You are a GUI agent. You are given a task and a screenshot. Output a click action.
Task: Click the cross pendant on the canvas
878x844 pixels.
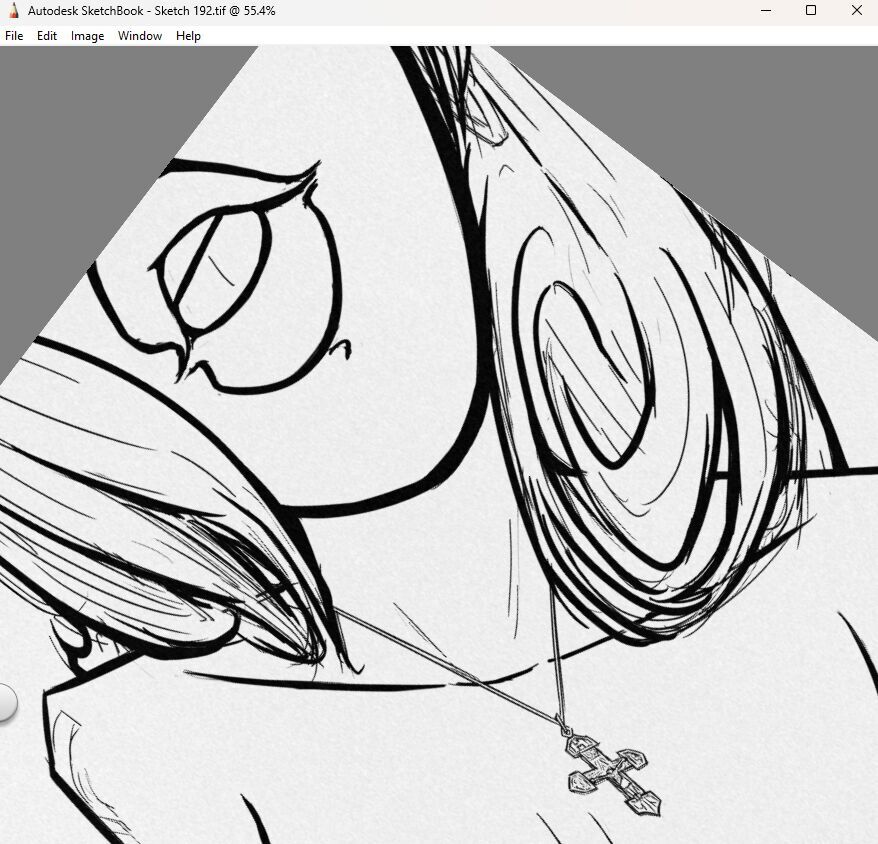point(612,773)
